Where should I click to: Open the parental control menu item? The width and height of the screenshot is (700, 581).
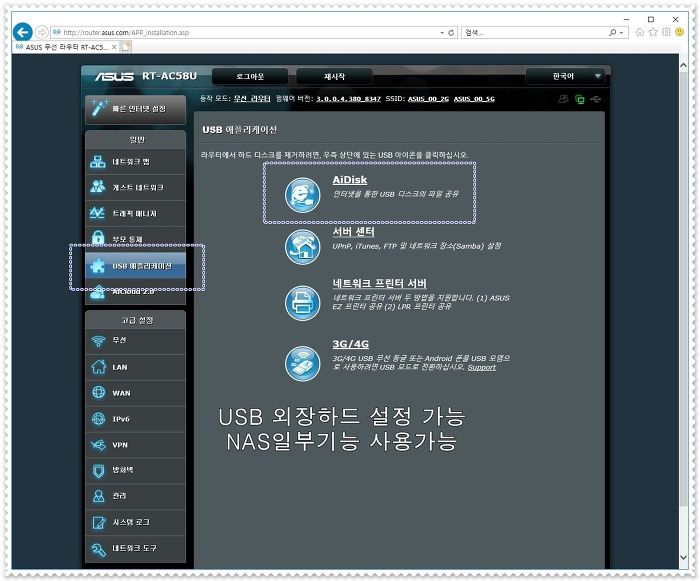click(x=135, y=239)
